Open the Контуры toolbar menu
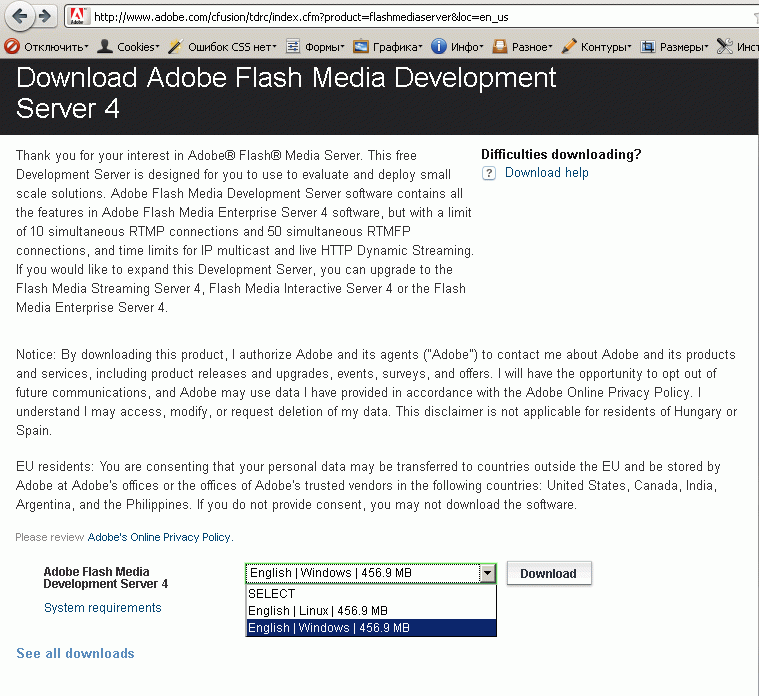The width and height of the screenshot is (759, 696). point(606,47)
